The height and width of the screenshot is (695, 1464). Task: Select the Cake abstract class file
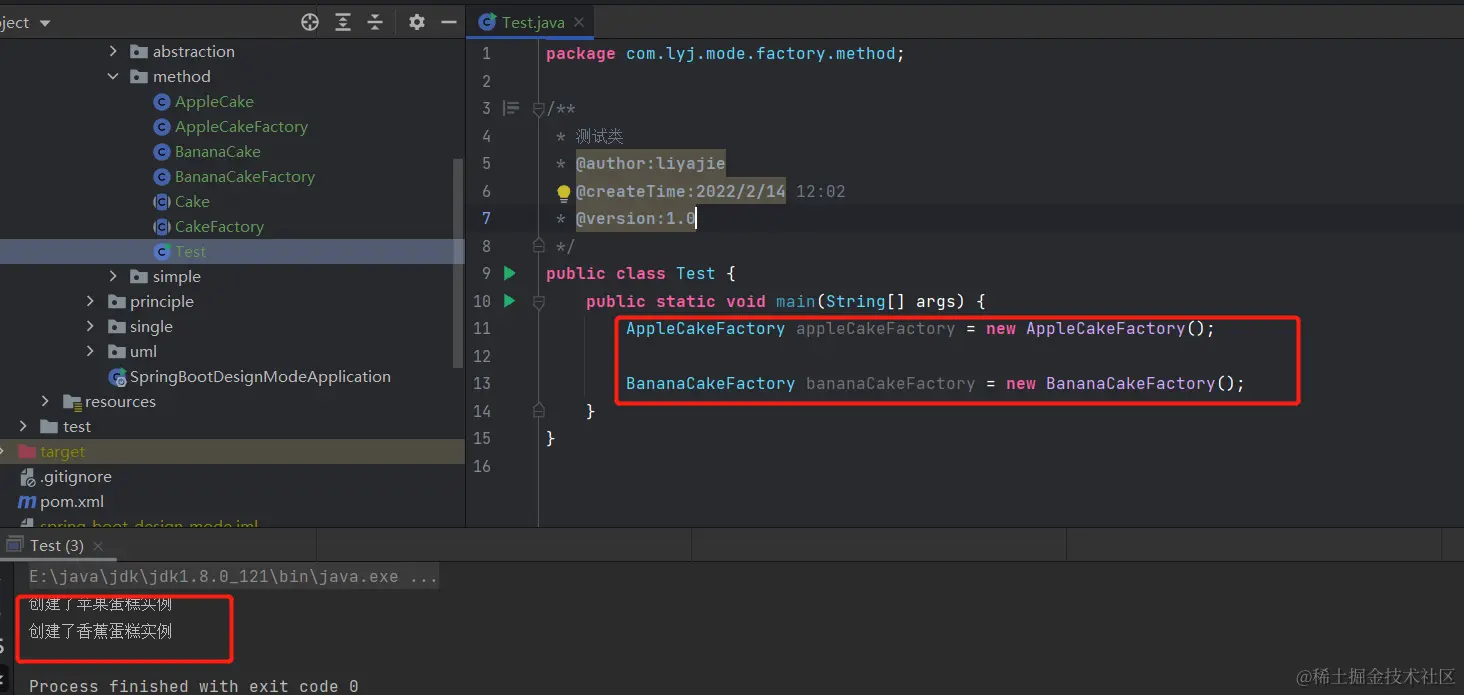[192, 201]
